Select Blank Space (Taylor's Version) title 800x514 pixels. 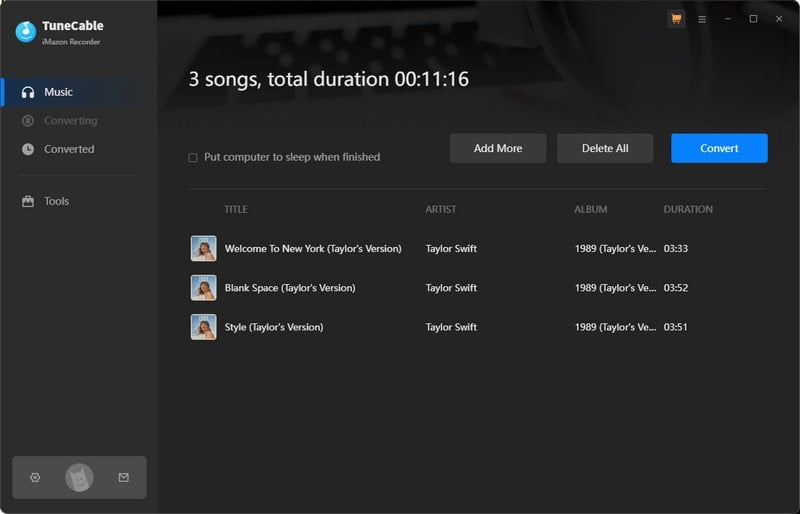[290, 288]
